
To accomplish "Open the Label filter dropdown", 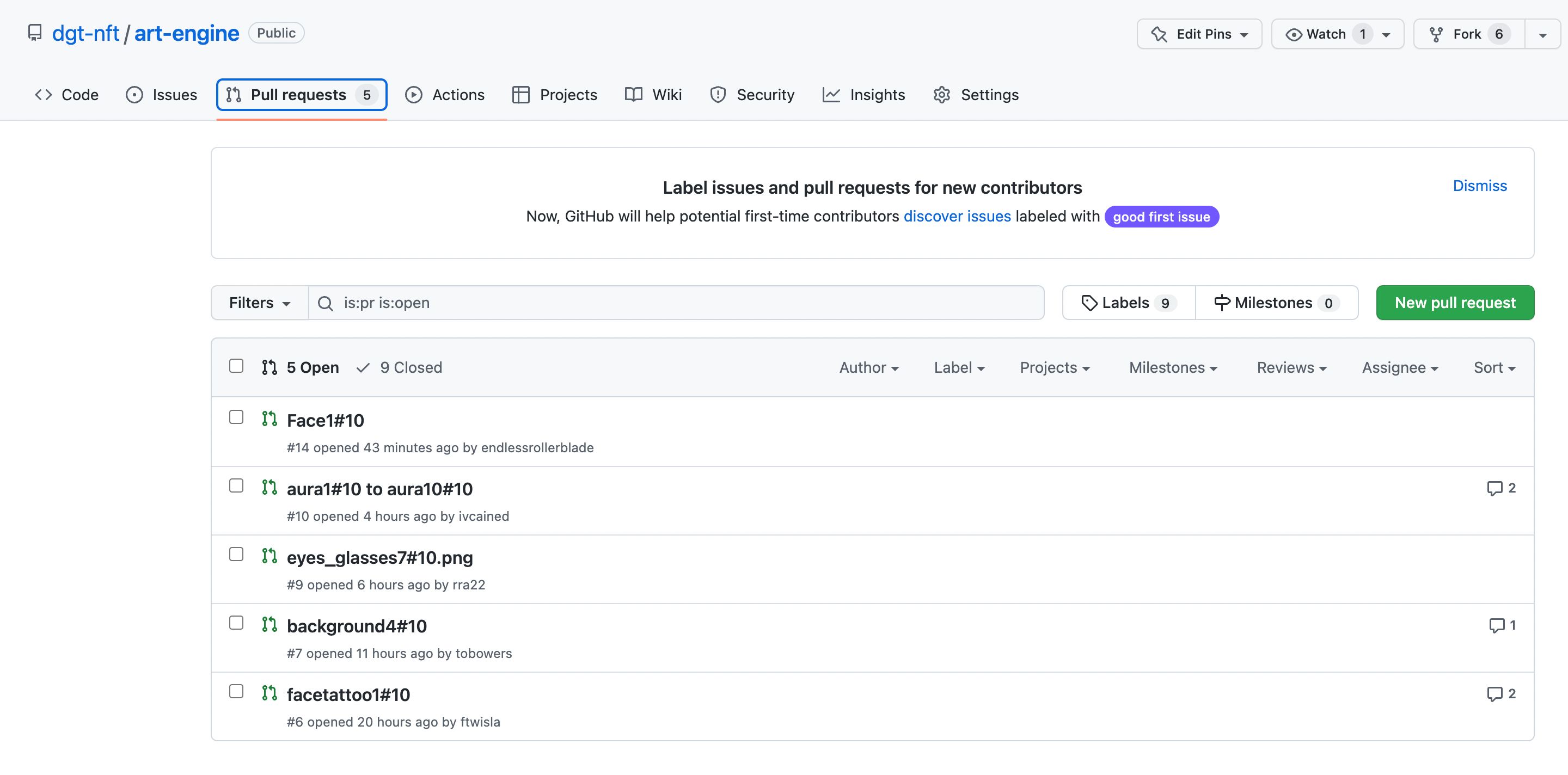I will (959, 367).
